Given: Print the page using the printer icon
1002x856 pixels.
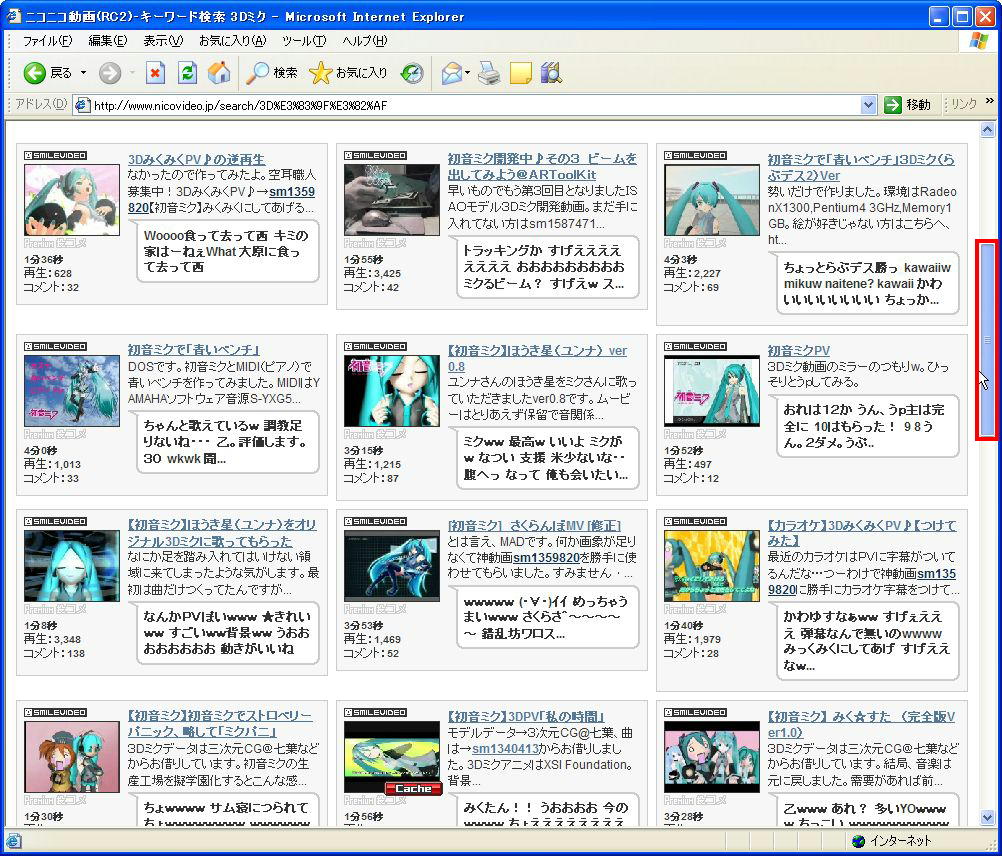Looking at the screenshot, I should (489, 73).
